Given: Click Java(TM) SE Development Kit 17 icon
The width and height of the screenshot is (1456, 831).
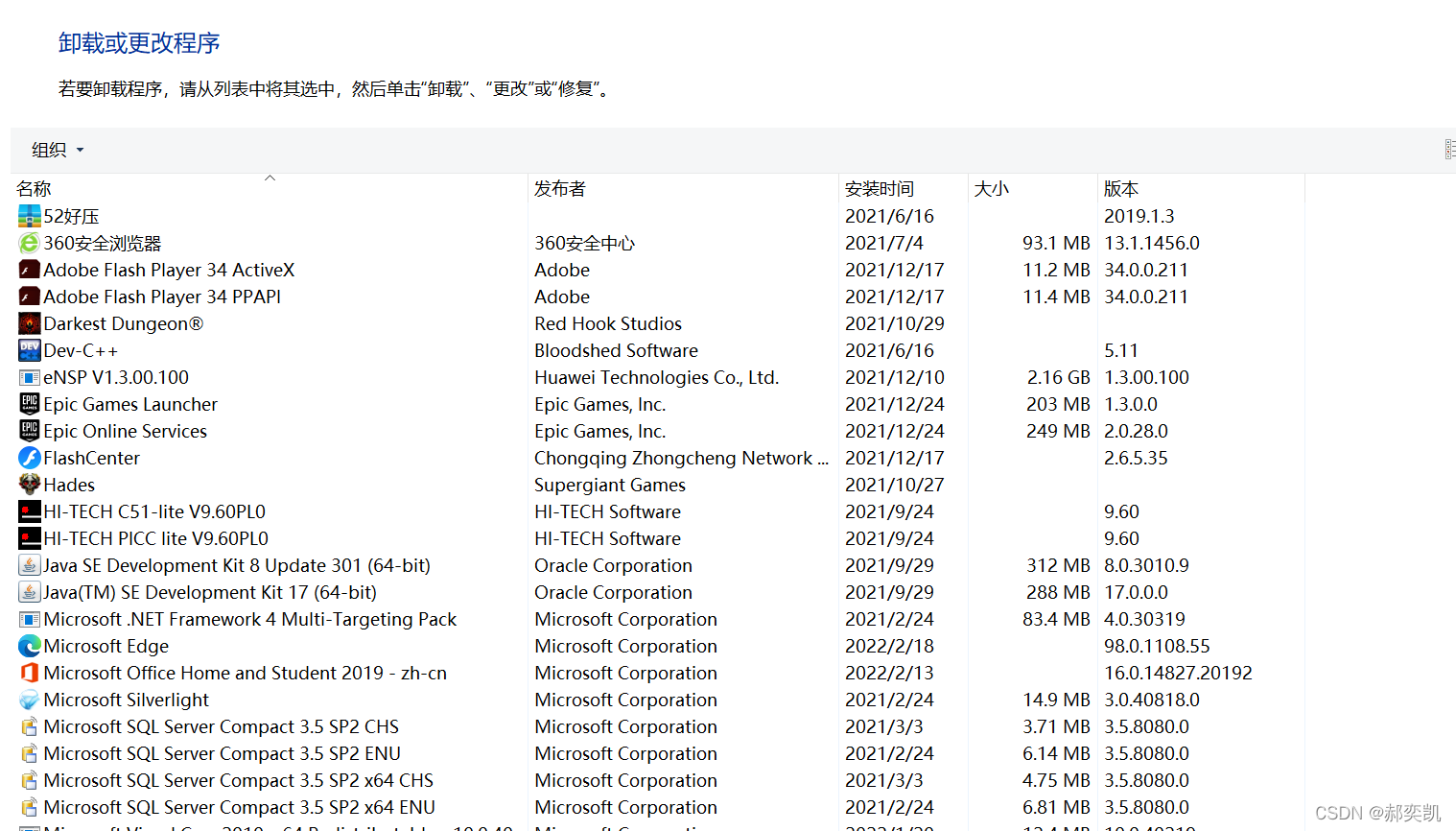Looking at the screenshot, I should [x=30, y=592].
